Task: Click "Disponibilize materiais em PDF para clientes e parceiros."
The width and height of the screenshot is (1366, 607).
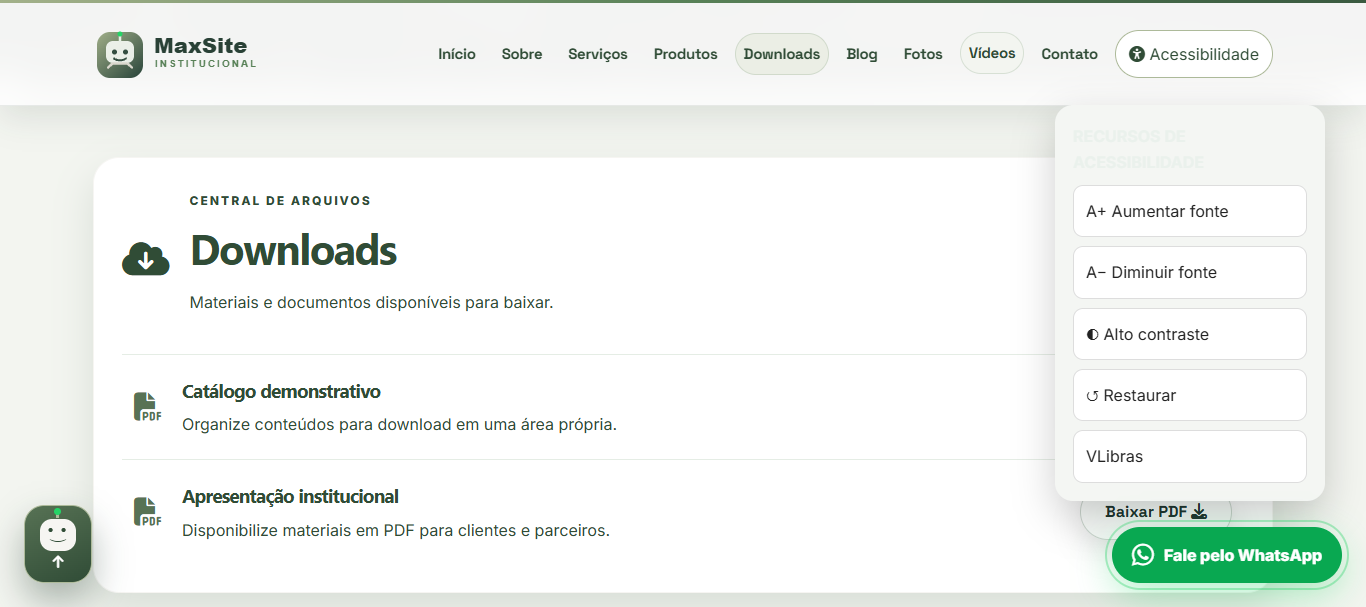Action: (396, 530)
